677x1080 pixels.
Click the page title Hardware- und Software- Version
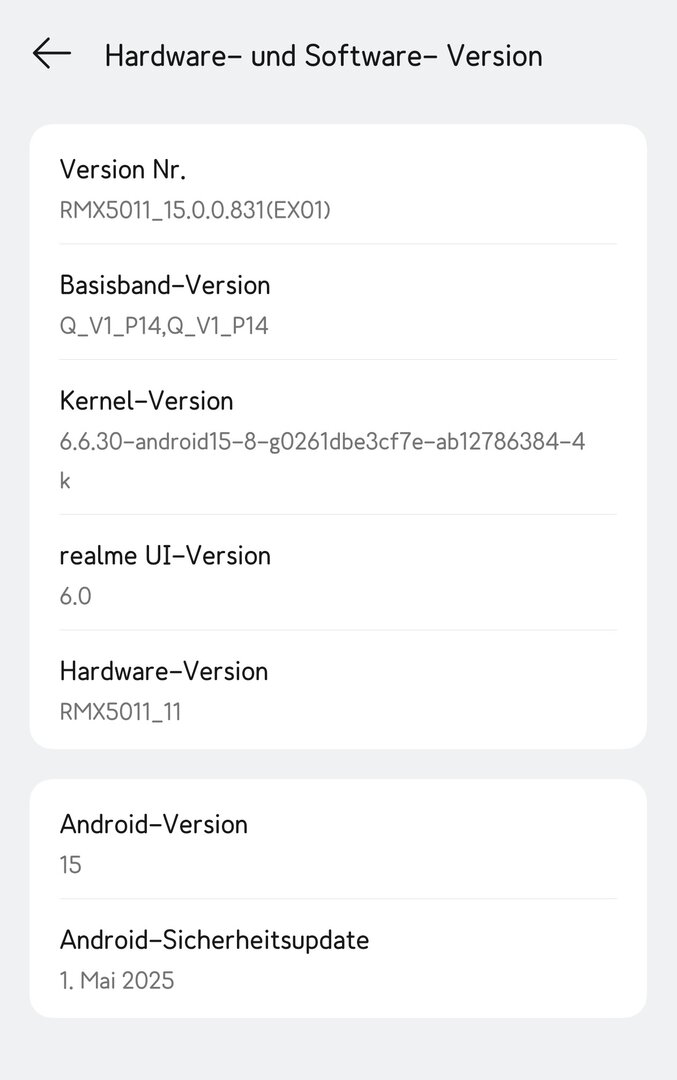(324, 56)
